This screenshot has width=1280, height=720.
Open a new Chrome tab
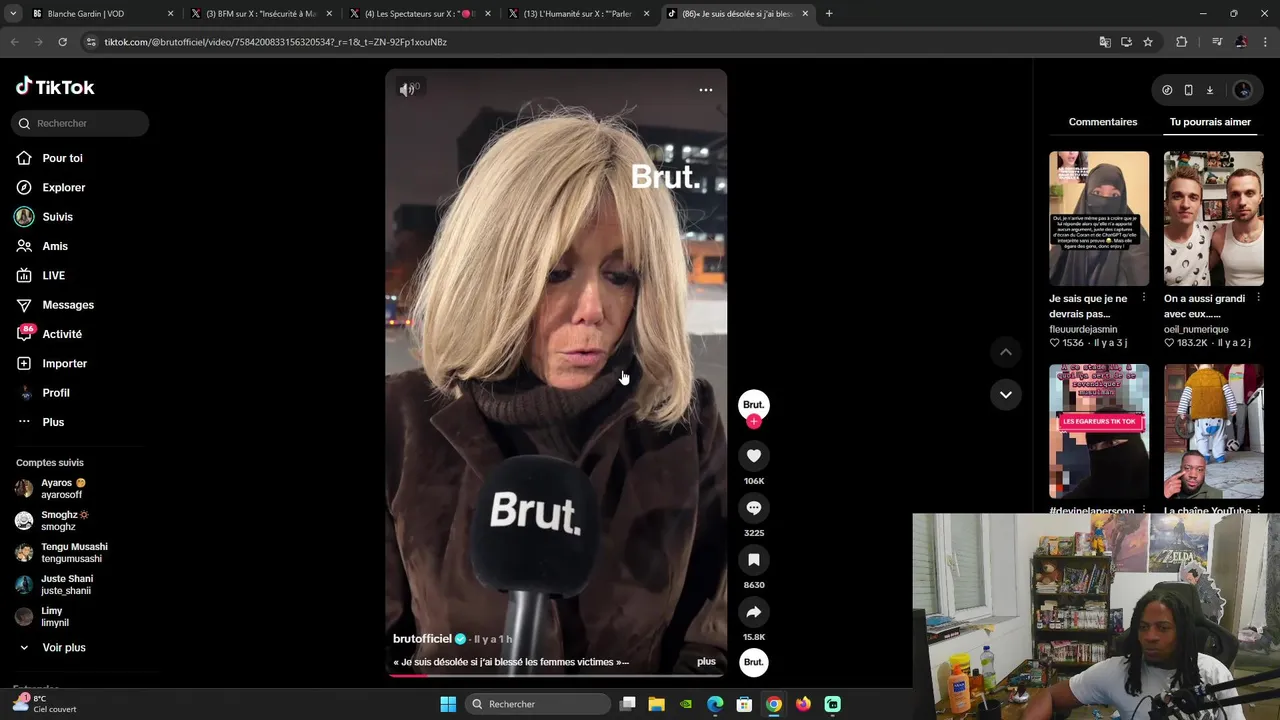click(x=829, y=14)
